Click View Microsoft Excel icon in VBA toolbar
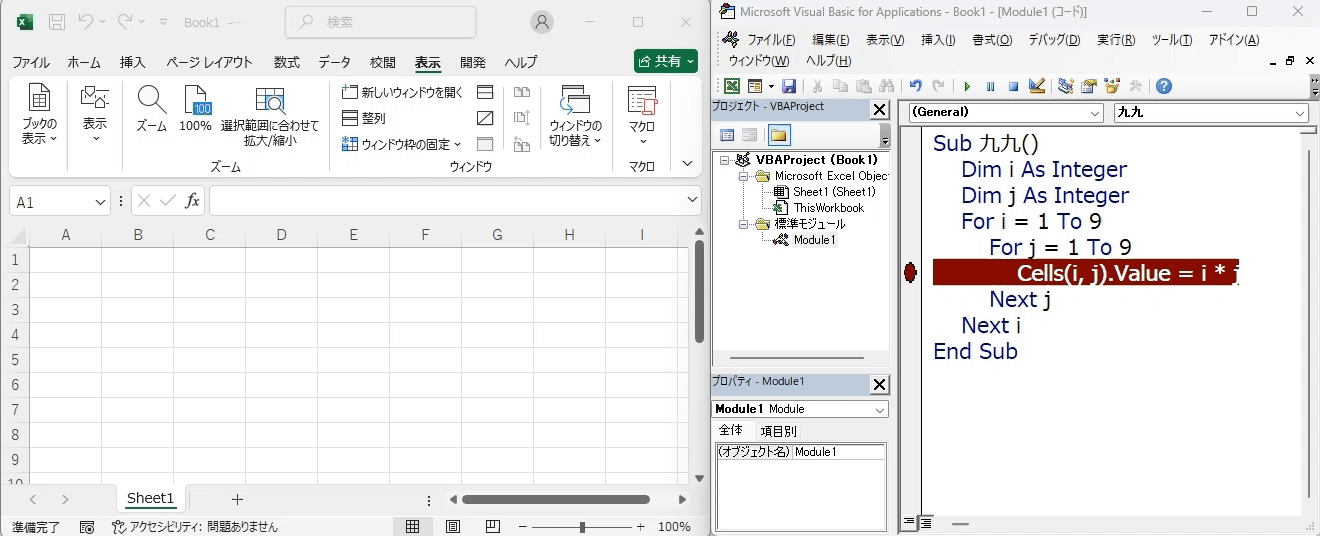This screenshot has height=536, width=1320. 732,86
